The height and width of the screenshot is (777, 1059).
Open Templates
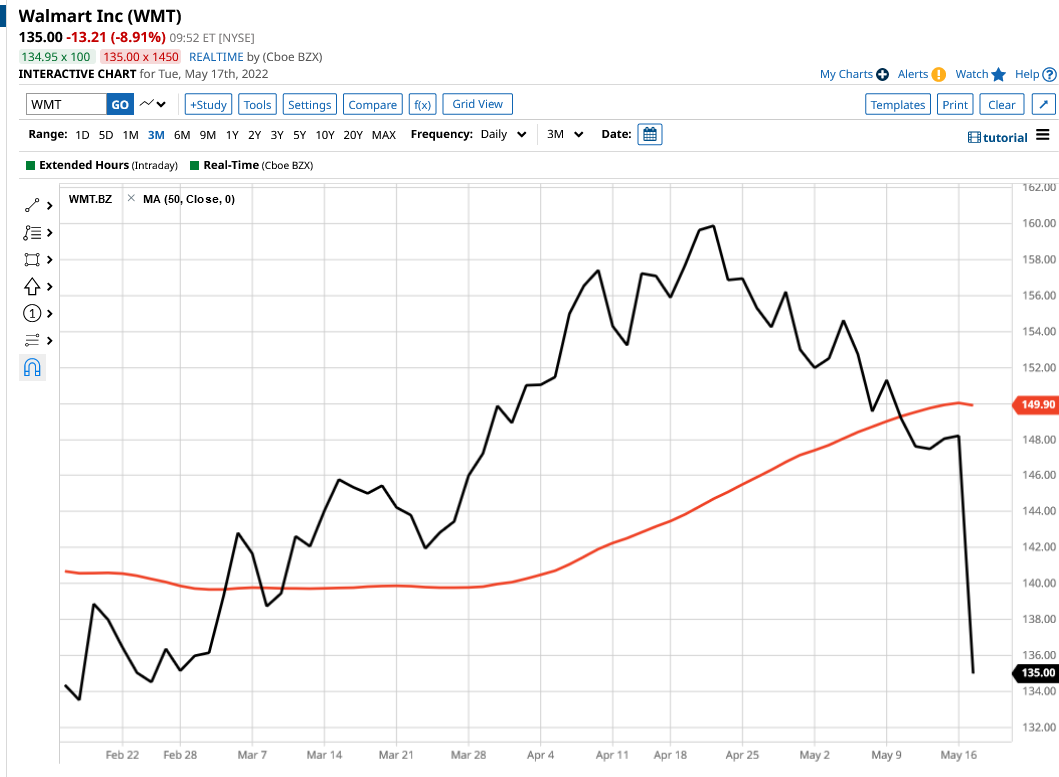(898, 105)
